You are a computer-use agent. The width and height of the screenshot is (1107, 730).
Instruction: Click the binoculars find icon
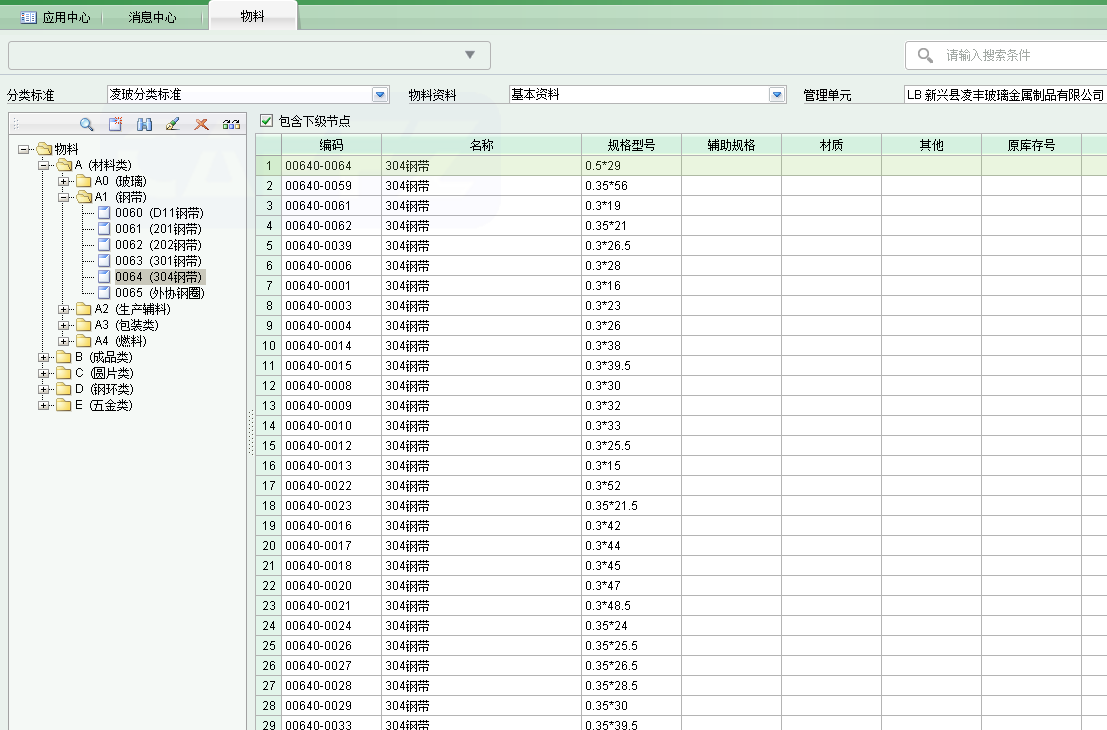click(144, 124)
